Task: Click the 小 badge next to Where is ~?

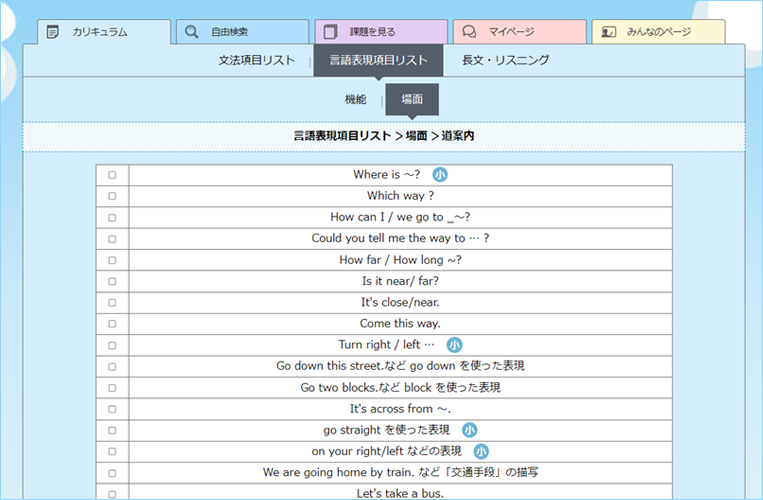Action: coord(440,175)
